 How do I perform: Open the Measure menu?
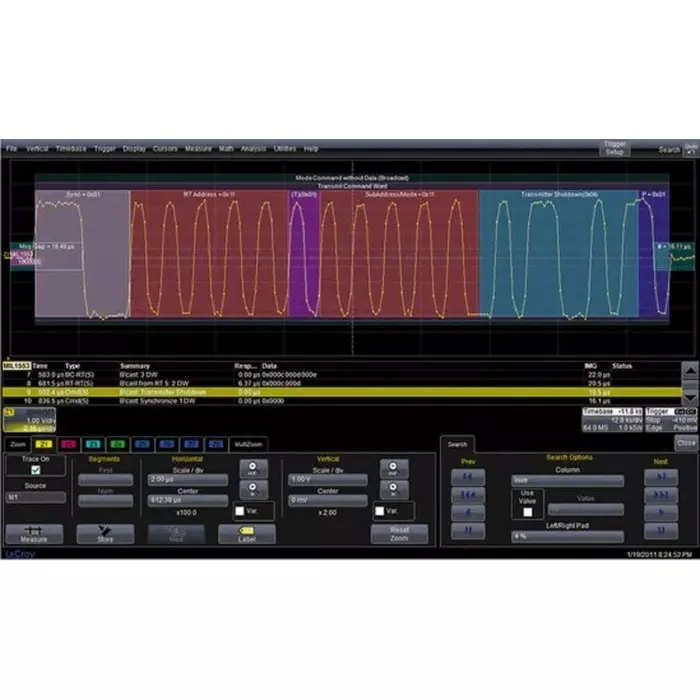point(198,149)
